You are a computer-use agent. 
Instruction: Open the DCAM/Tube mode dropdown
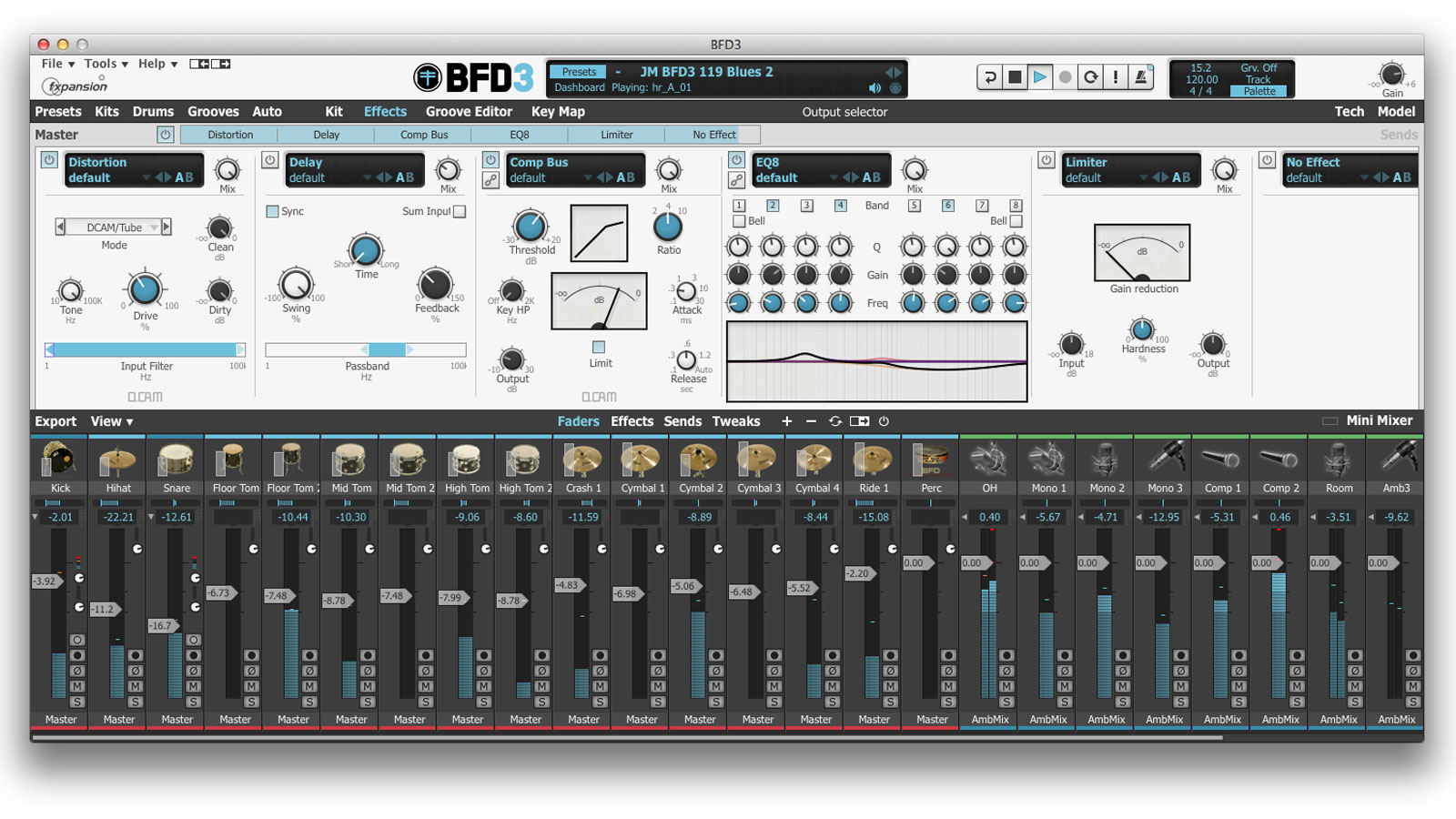pyautogui.click(x=115, y=227)
